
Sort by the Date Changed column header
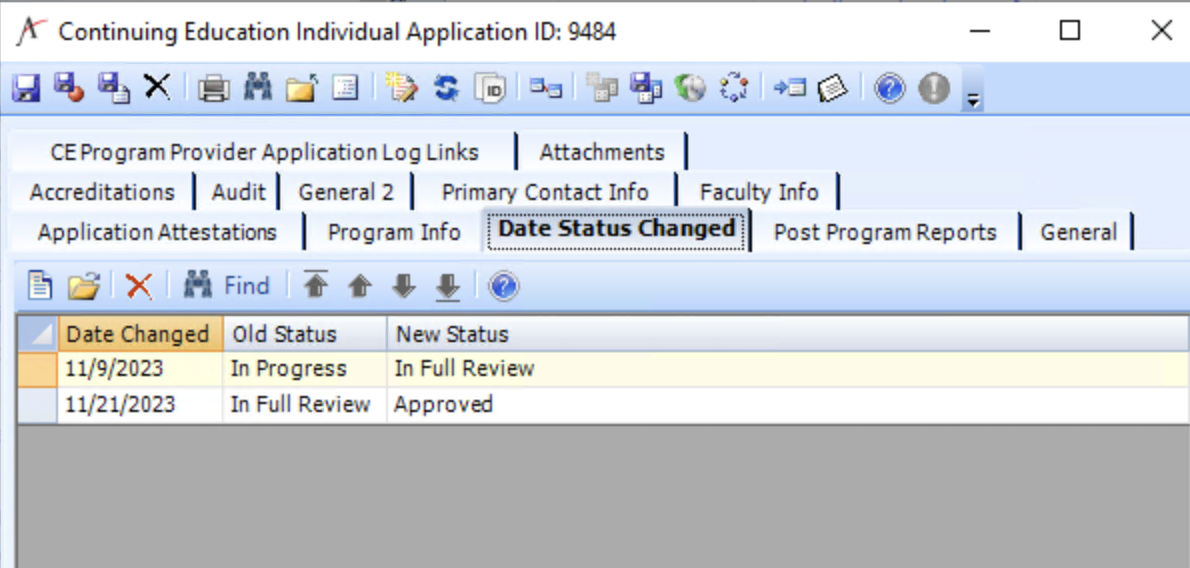coord(138,334)
